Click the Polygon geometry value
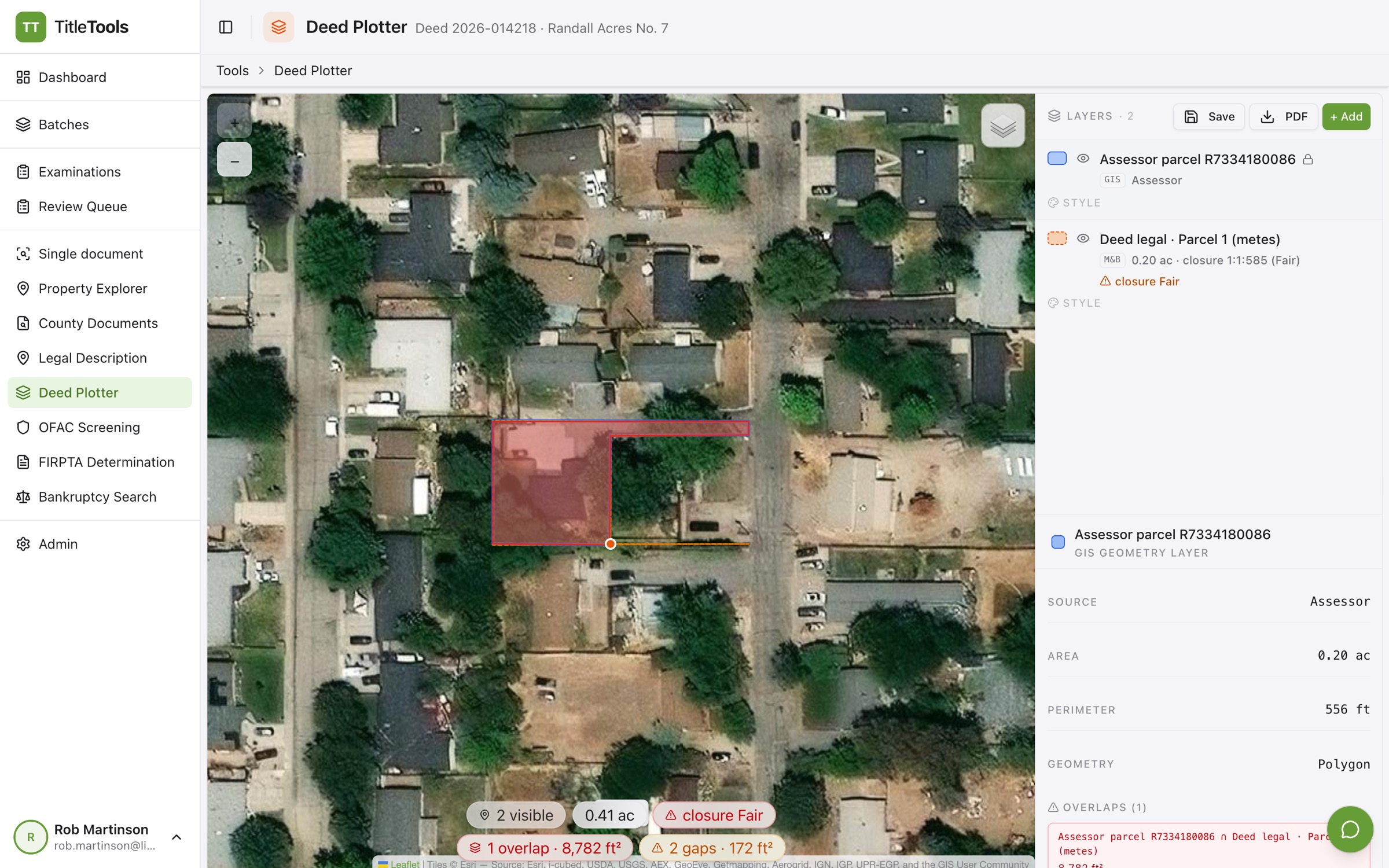 [x=1343, y=764]
